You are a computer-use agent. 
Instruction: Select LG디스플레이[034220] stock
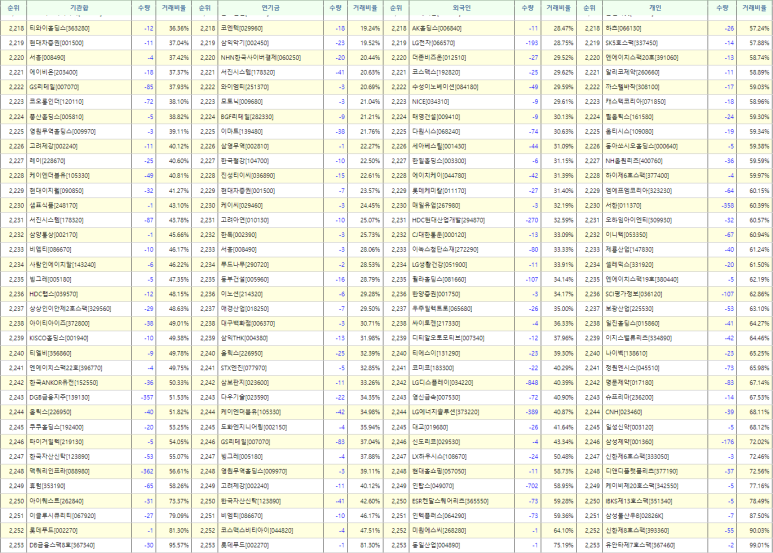(x=442, y=383)
